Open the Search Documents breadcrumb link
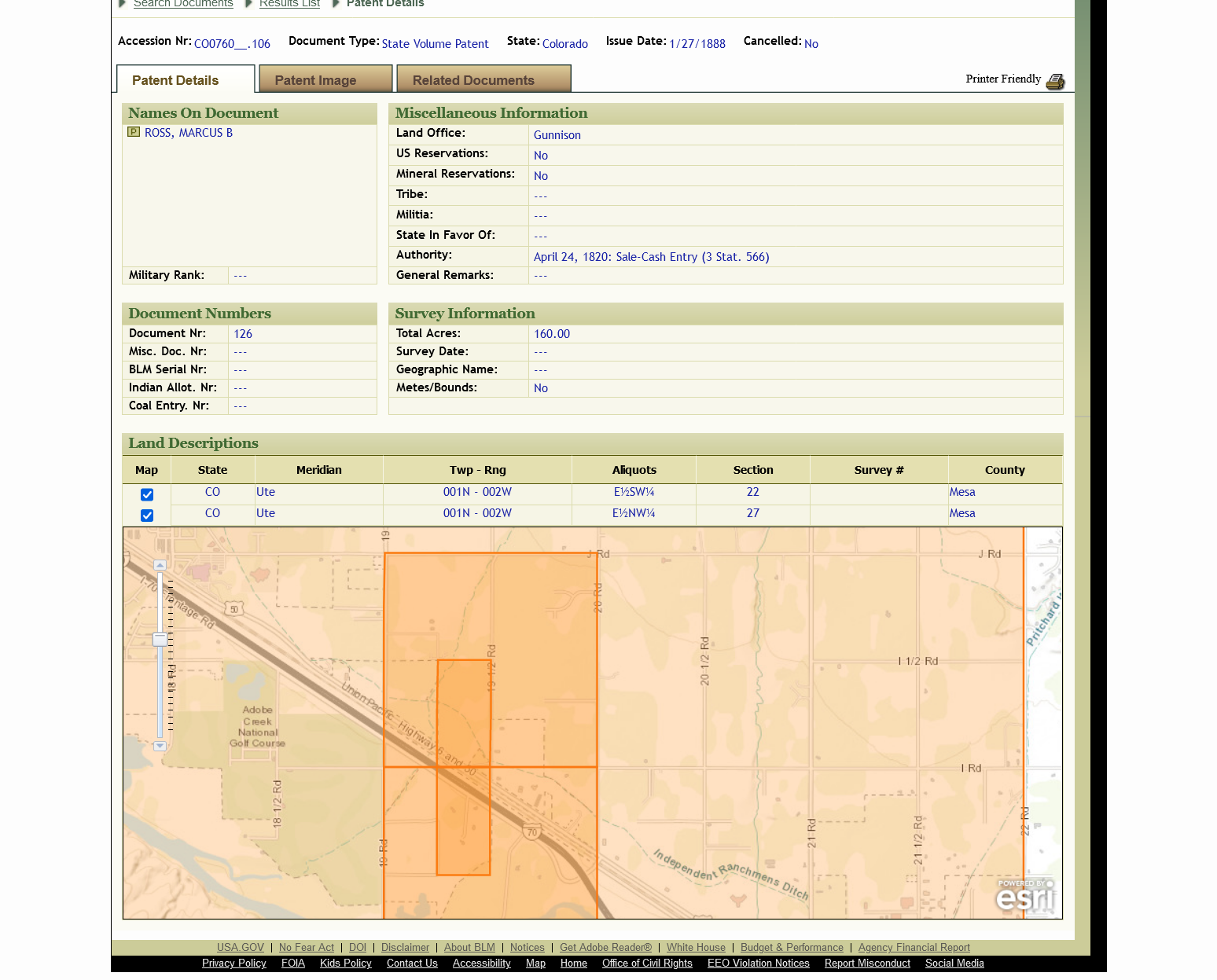 183,4
